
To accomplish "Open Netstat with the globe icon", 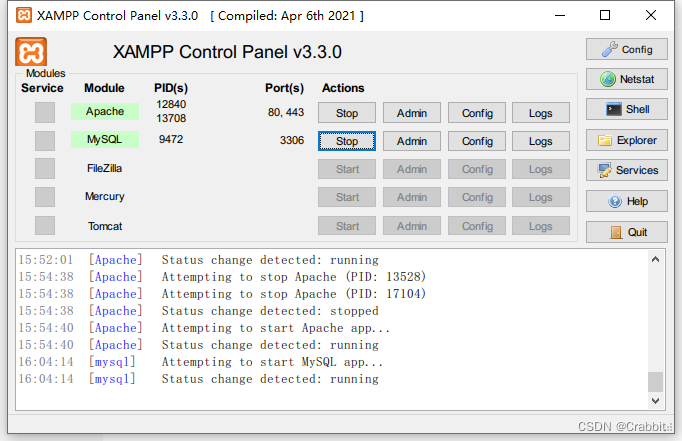I will tap(626, 79).
